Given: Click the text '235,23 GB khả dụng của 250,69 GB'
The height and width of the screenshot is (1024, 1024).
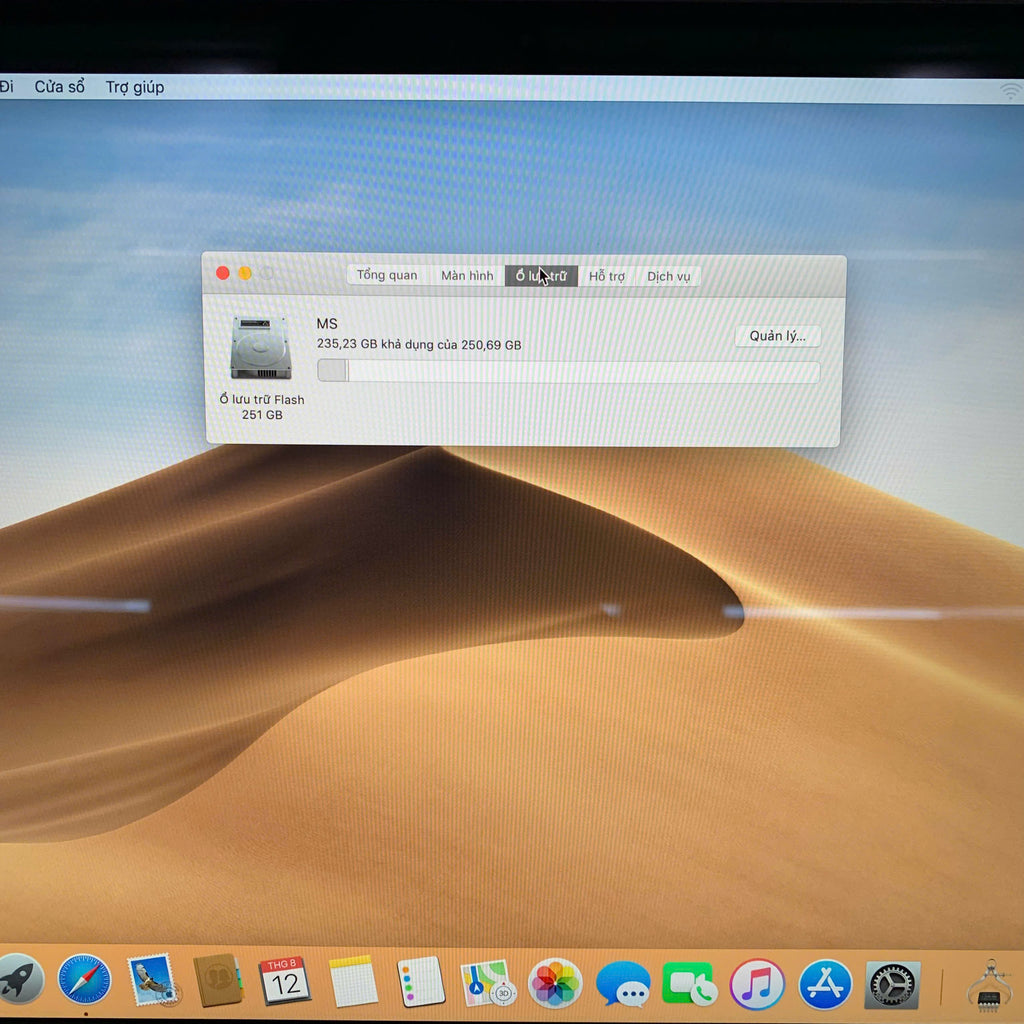Looking at the screenshot, I should 419,344.
